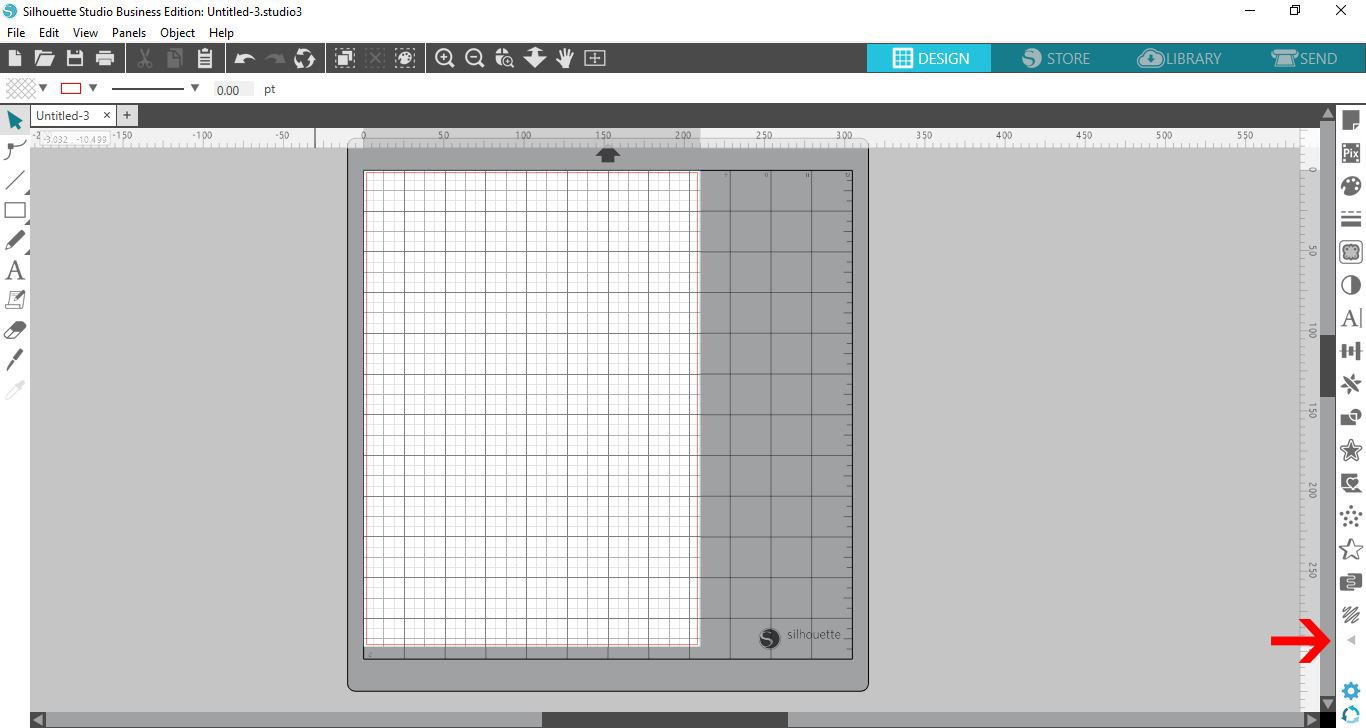The image size is (1366, 728).
Task: Open the Align panel
Action: [1351, 351]
